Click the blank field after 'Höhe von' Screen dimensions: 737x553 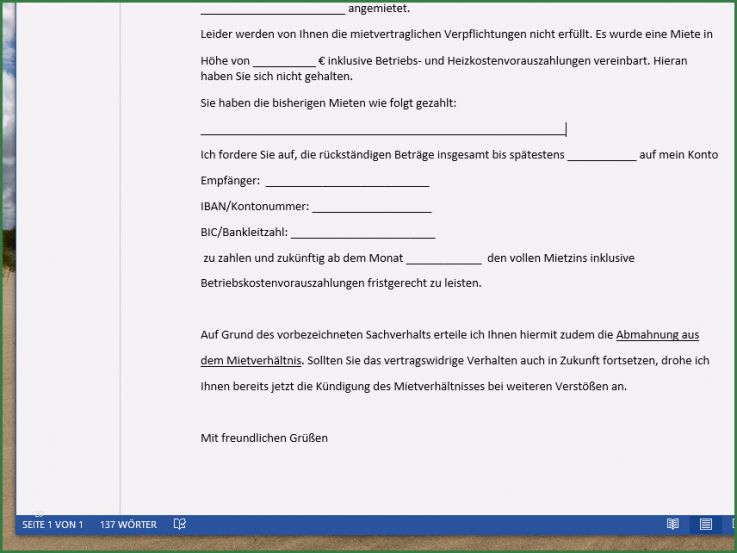coord(283,61)
